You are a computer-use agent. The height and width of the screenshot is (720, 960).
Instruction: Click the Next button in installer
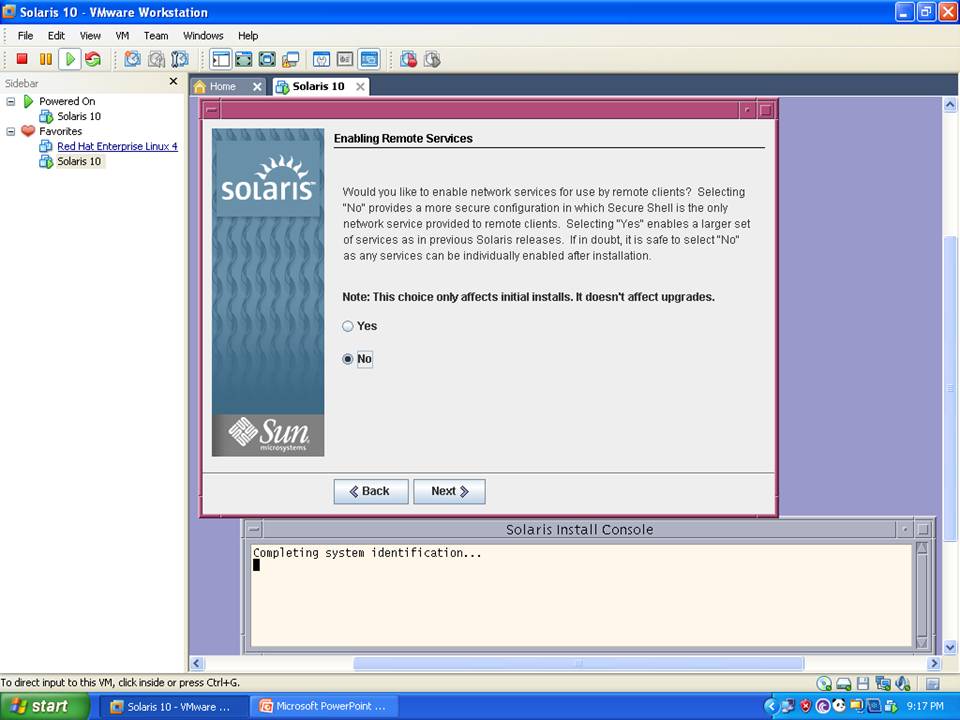[449, 492]
